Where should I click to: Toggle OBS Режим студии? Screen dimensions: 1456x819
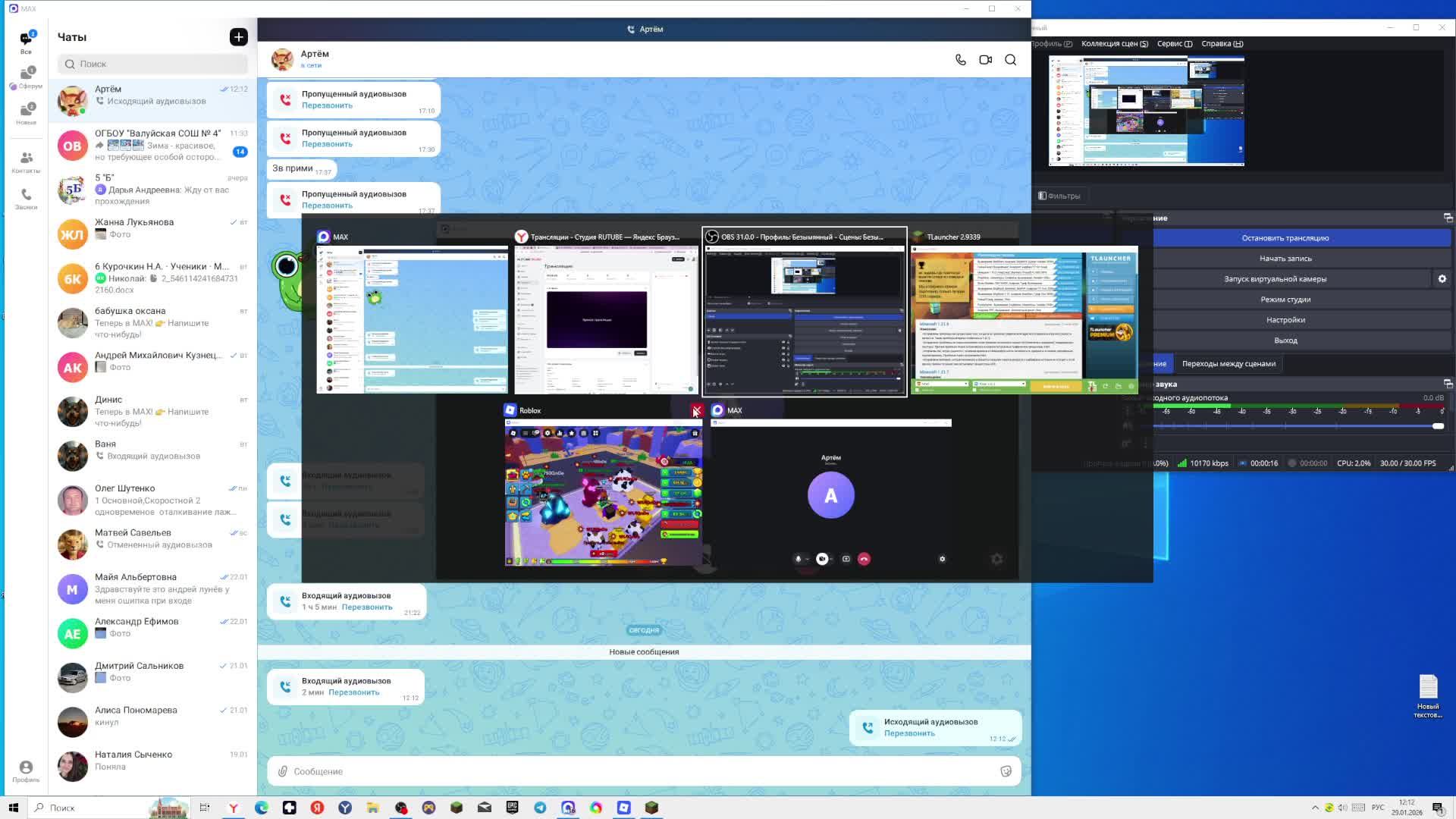1285,300
